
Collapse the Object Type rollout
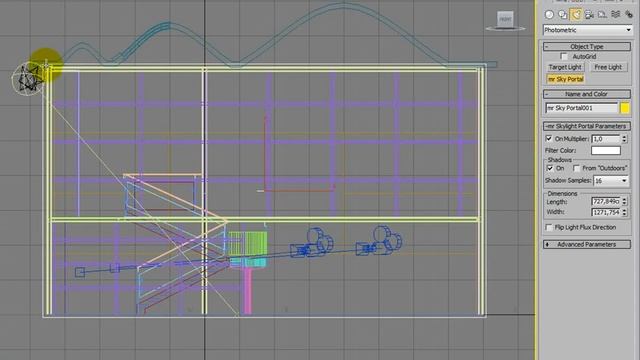click(x=587, y=47)
